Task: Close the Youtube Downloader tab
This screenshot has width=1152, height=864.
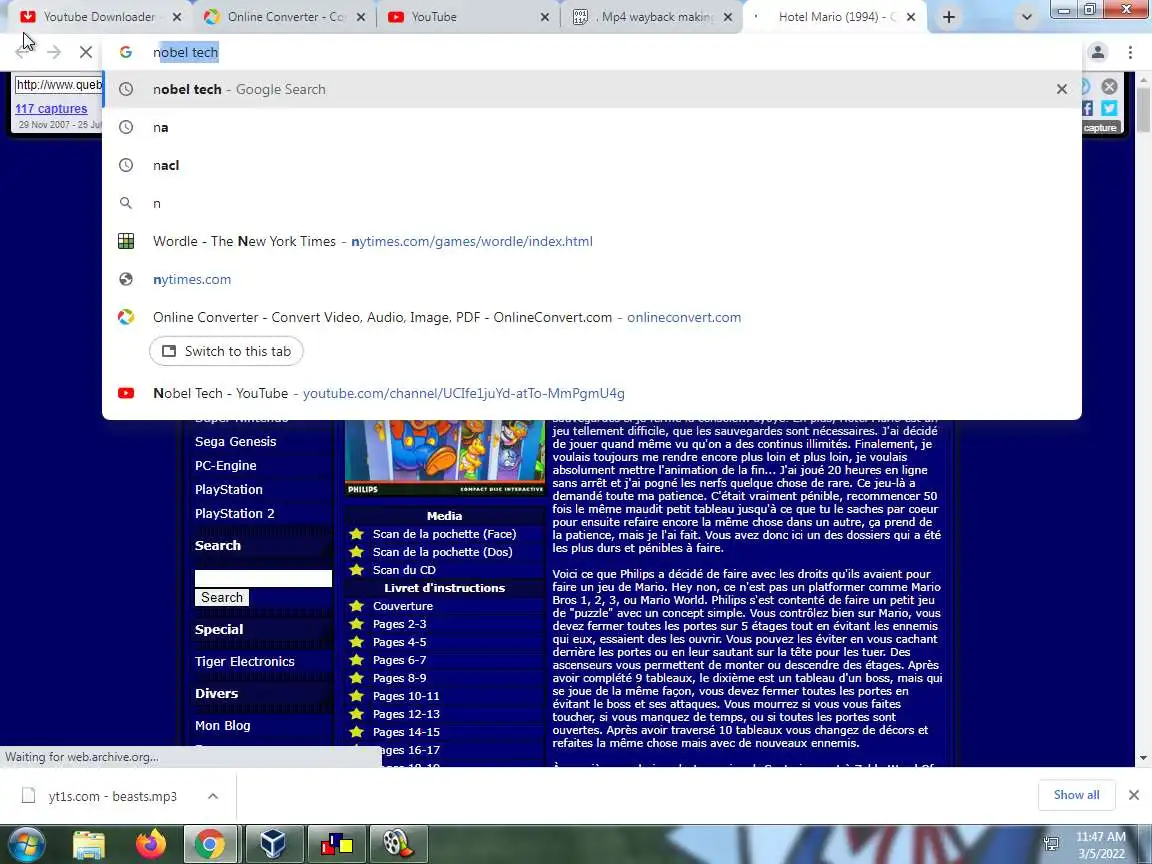Action: (x=176, y=17)
